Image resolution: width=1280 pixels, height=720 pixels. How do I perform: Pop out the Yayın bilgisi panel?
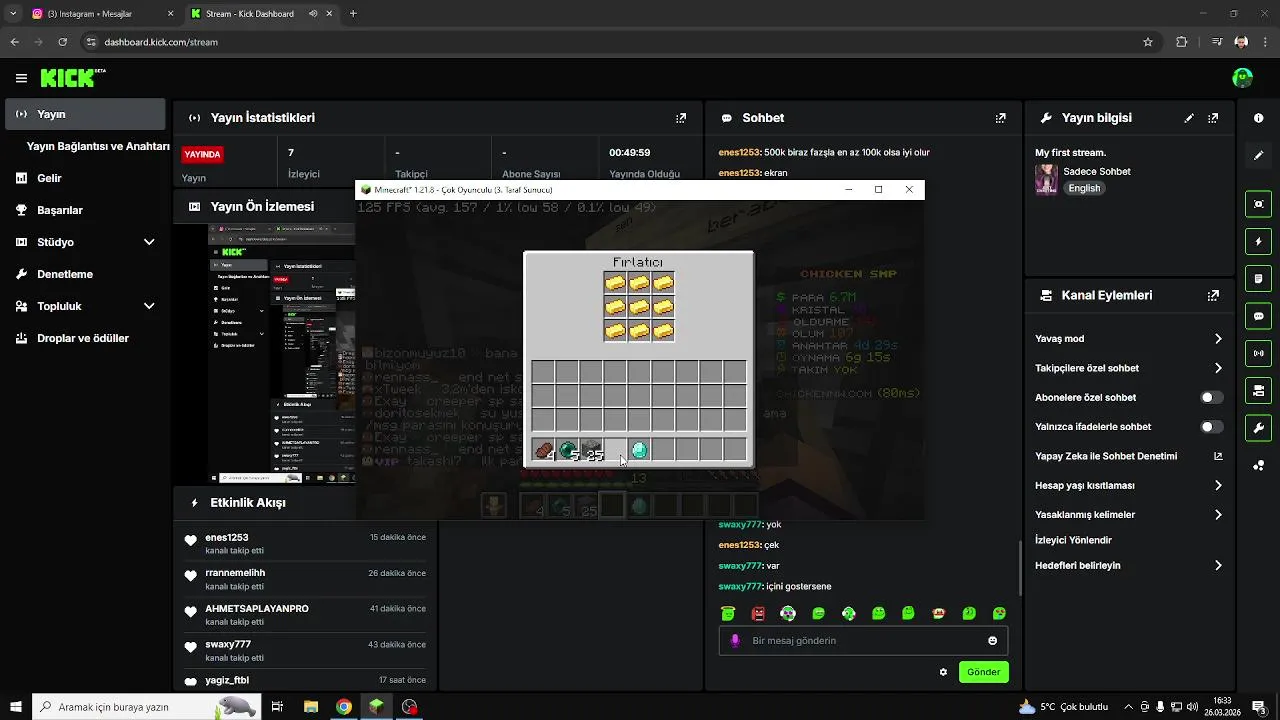(1213, 118)
